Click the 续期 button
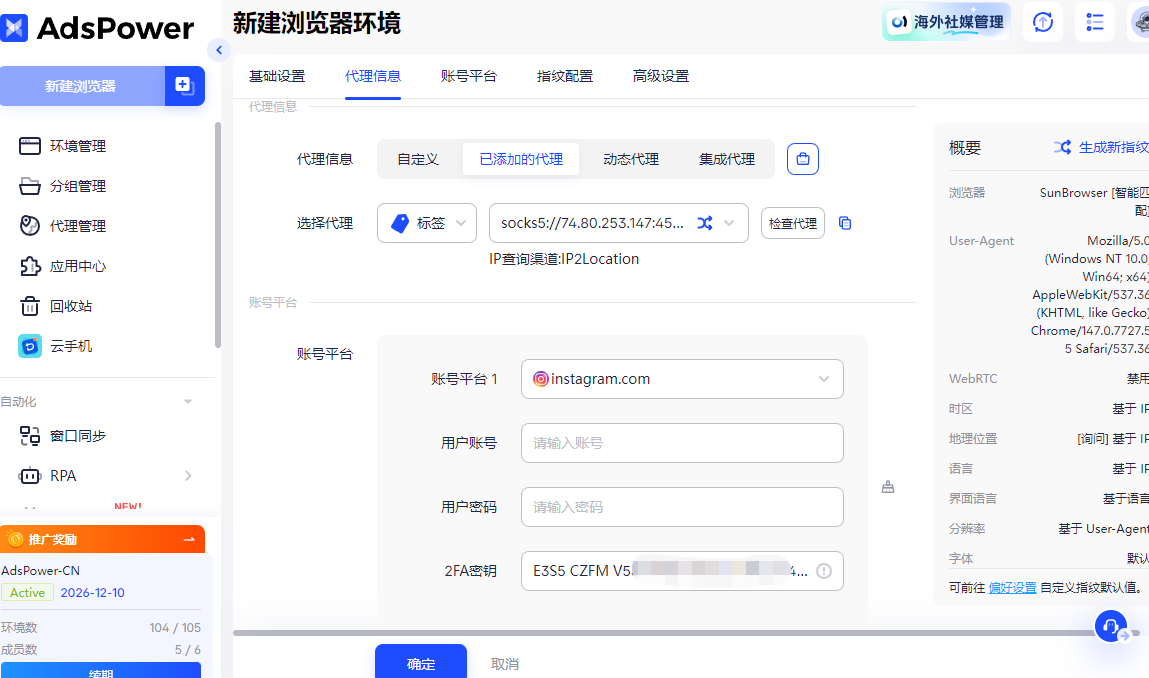The height and width of the screenshot is (678, 1149). tap(100, 671)
